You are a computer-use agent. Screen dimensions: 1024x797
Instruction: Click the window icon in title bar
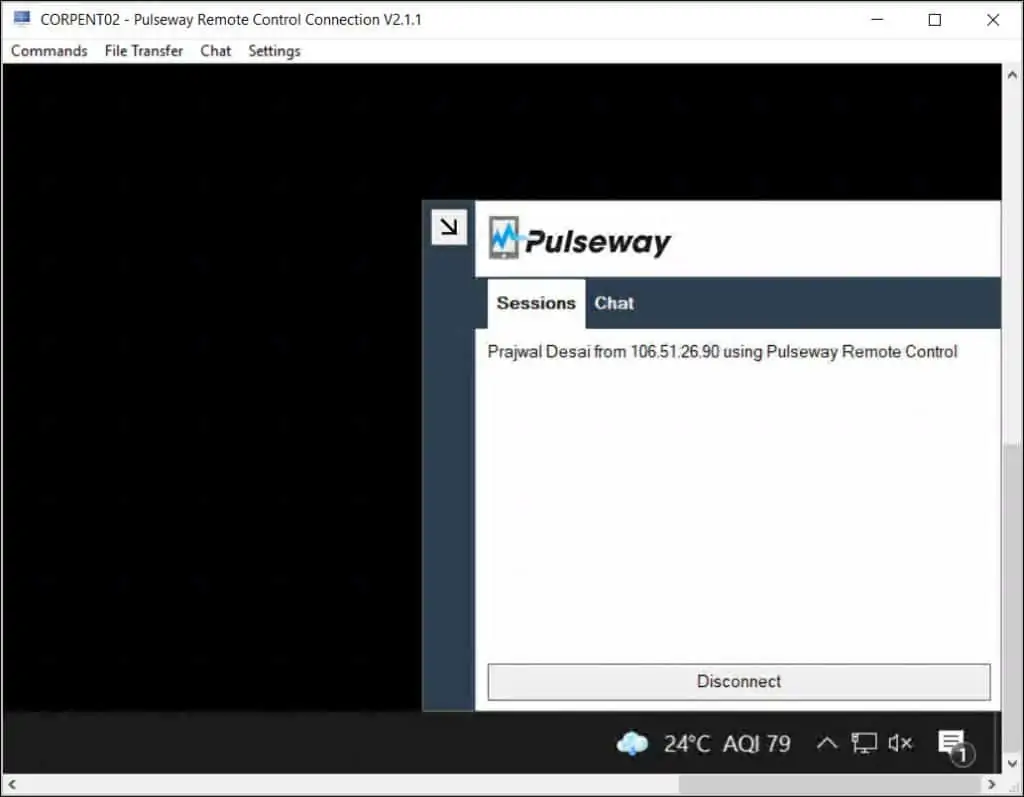[x=22, y=19]
